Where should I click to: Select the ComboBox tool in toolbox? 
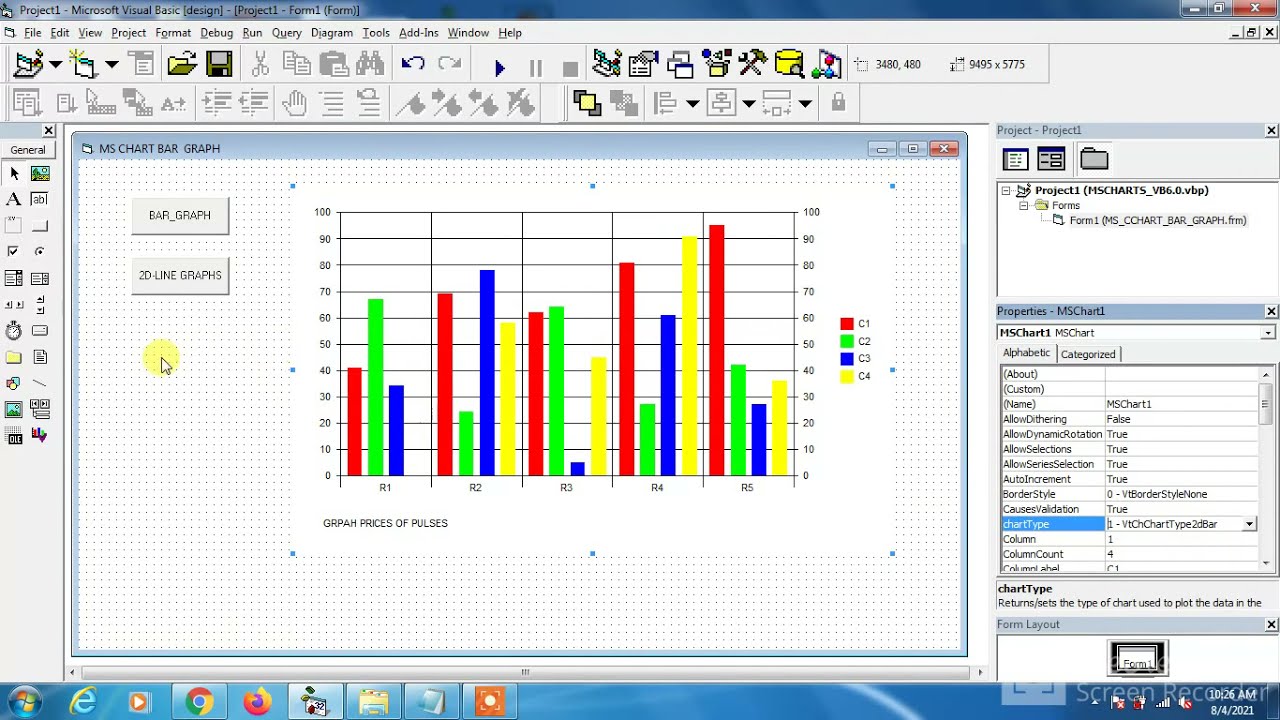(14, 279)
